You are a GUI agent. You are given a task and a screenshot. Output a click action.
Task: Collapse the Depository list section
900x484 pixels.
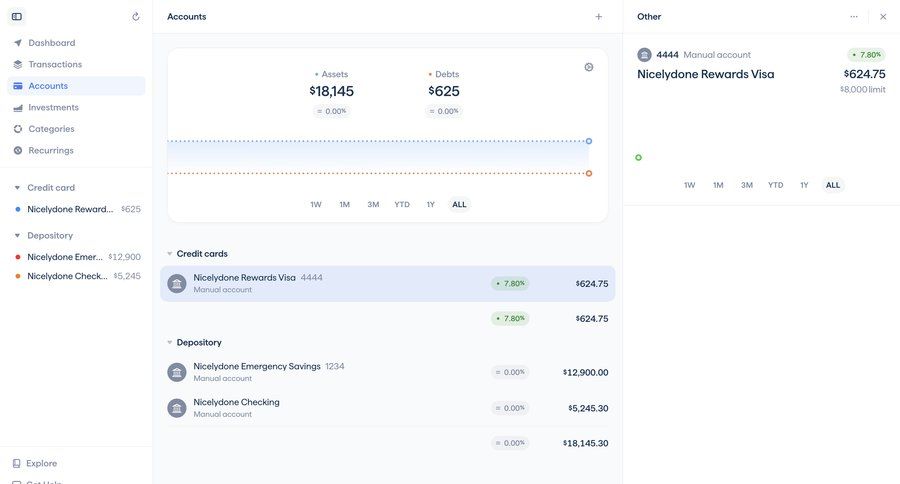169,342
